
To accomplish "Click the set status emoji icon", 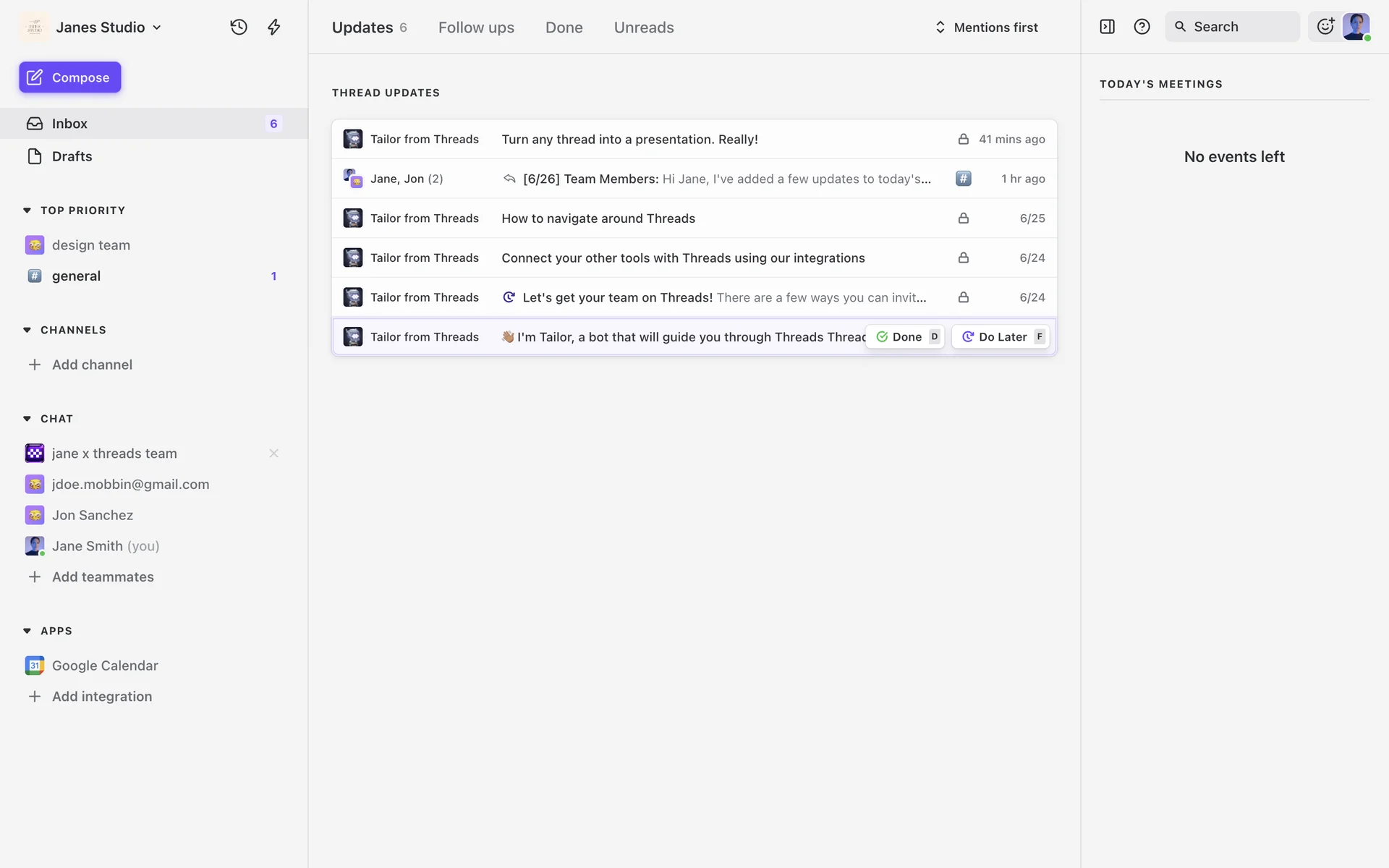I will pyautogui.click(x=1325, y=27).
